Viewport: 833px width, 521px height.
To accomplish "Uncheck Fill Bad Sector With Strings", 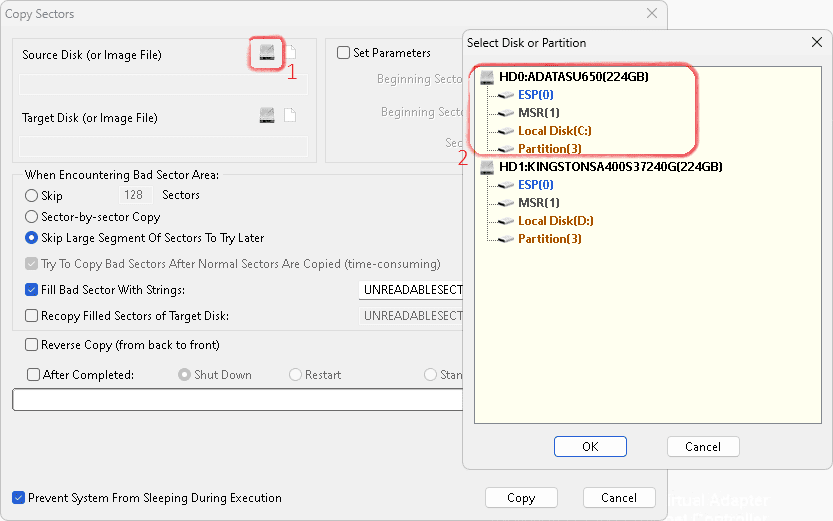I will tap(32, 290).
